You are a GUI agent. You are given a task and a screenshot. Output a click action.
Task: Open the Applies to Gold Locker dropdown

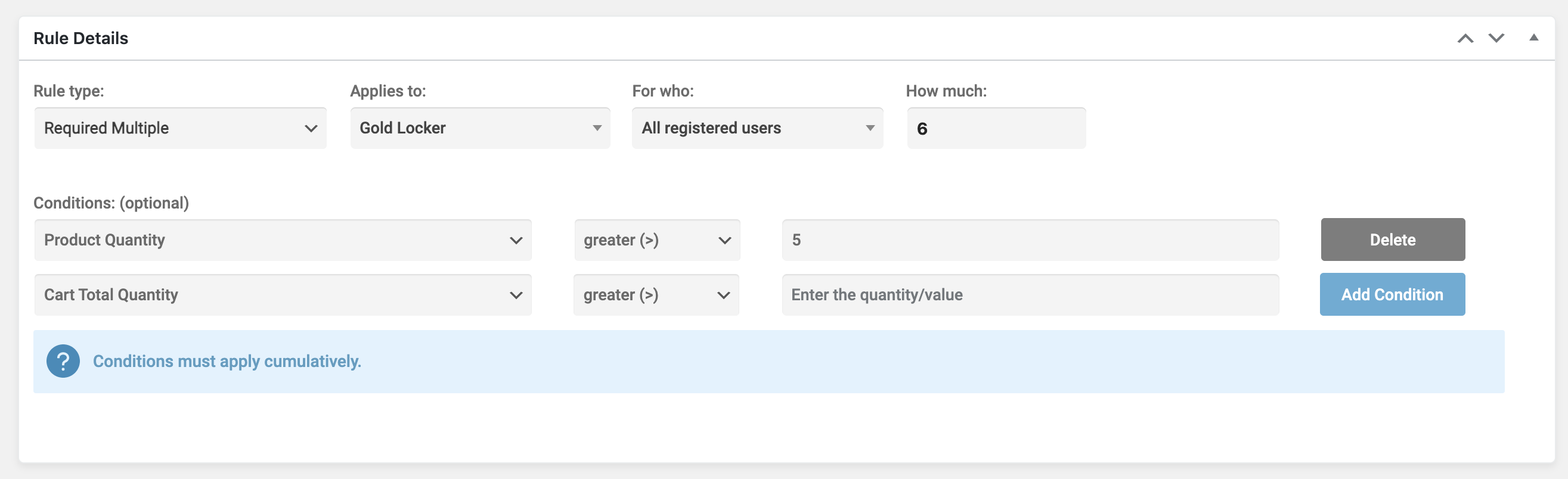[x=480, y=128]
